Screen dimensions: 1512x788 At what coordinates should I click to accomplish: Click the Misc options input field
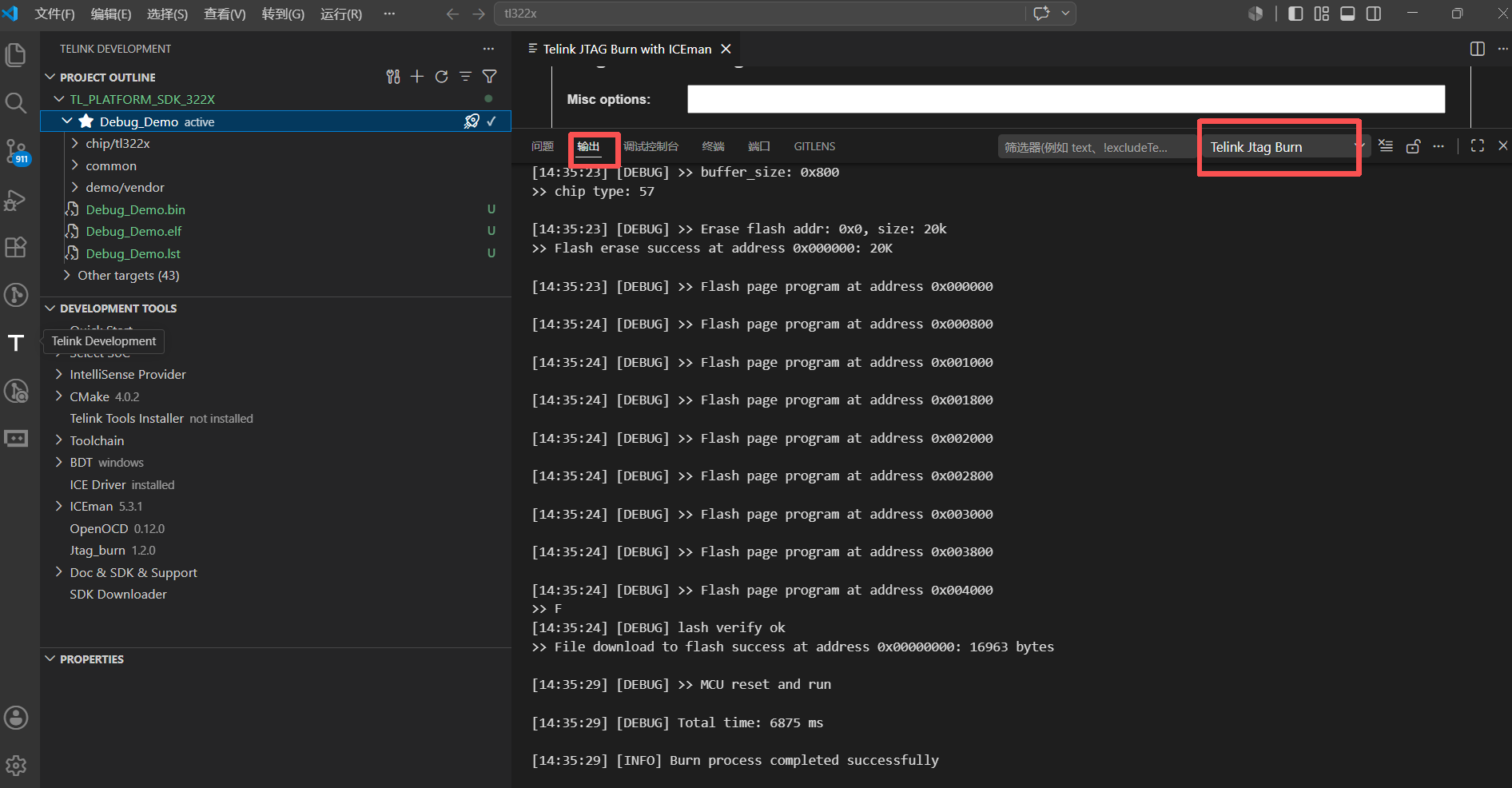tap(1066, 99)
